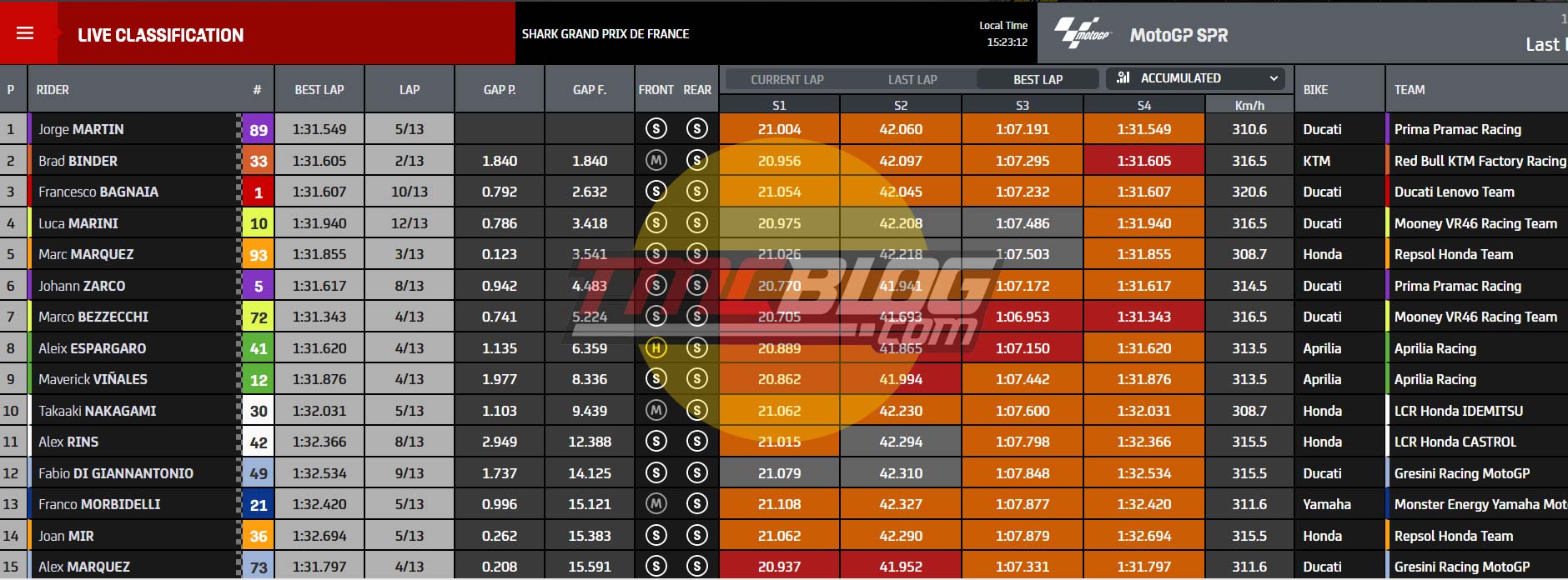Viewport: 1568px width, 580px height.
Task: Click the S1 sector header
Action: point(779,105)
